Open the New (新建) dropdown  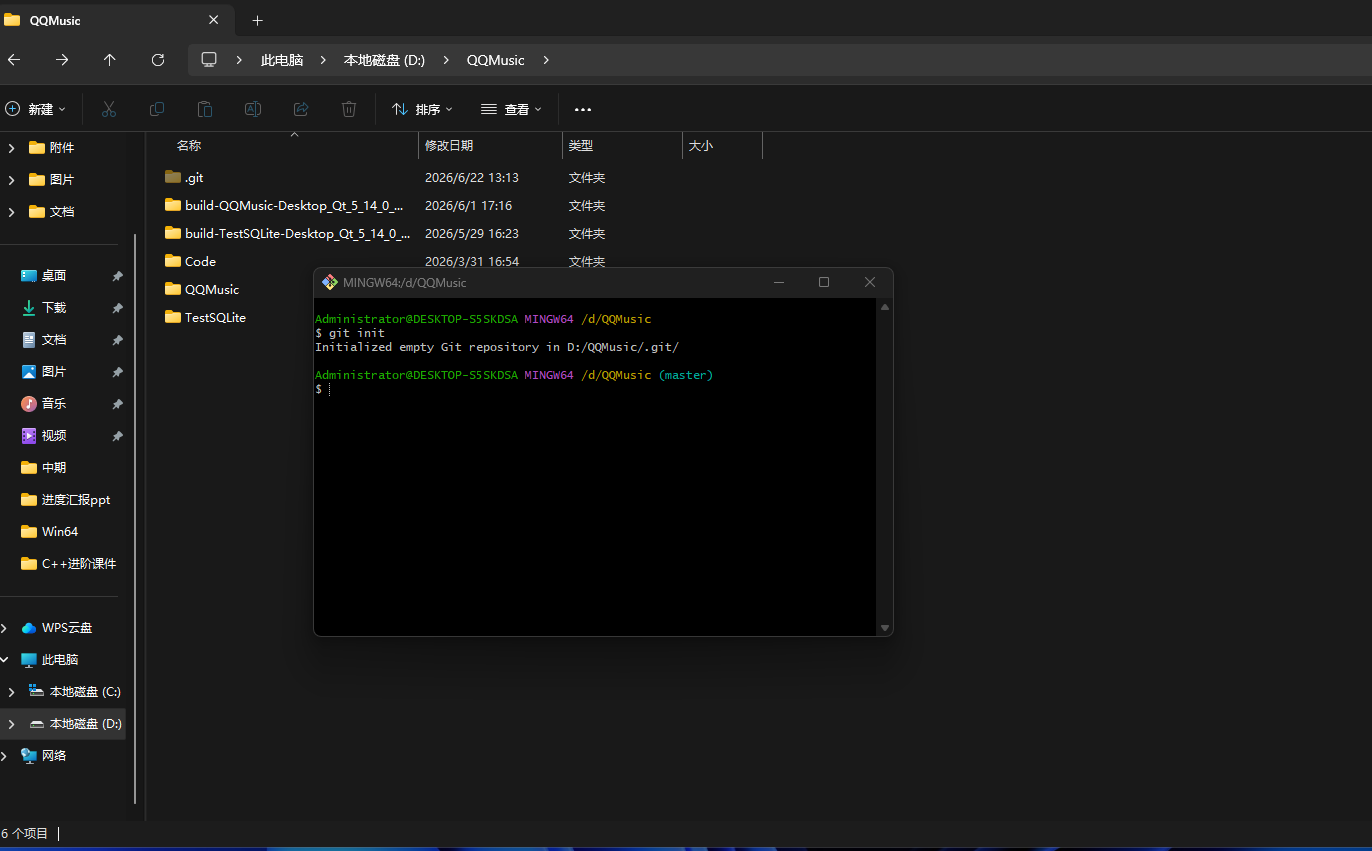click(36, 109)
